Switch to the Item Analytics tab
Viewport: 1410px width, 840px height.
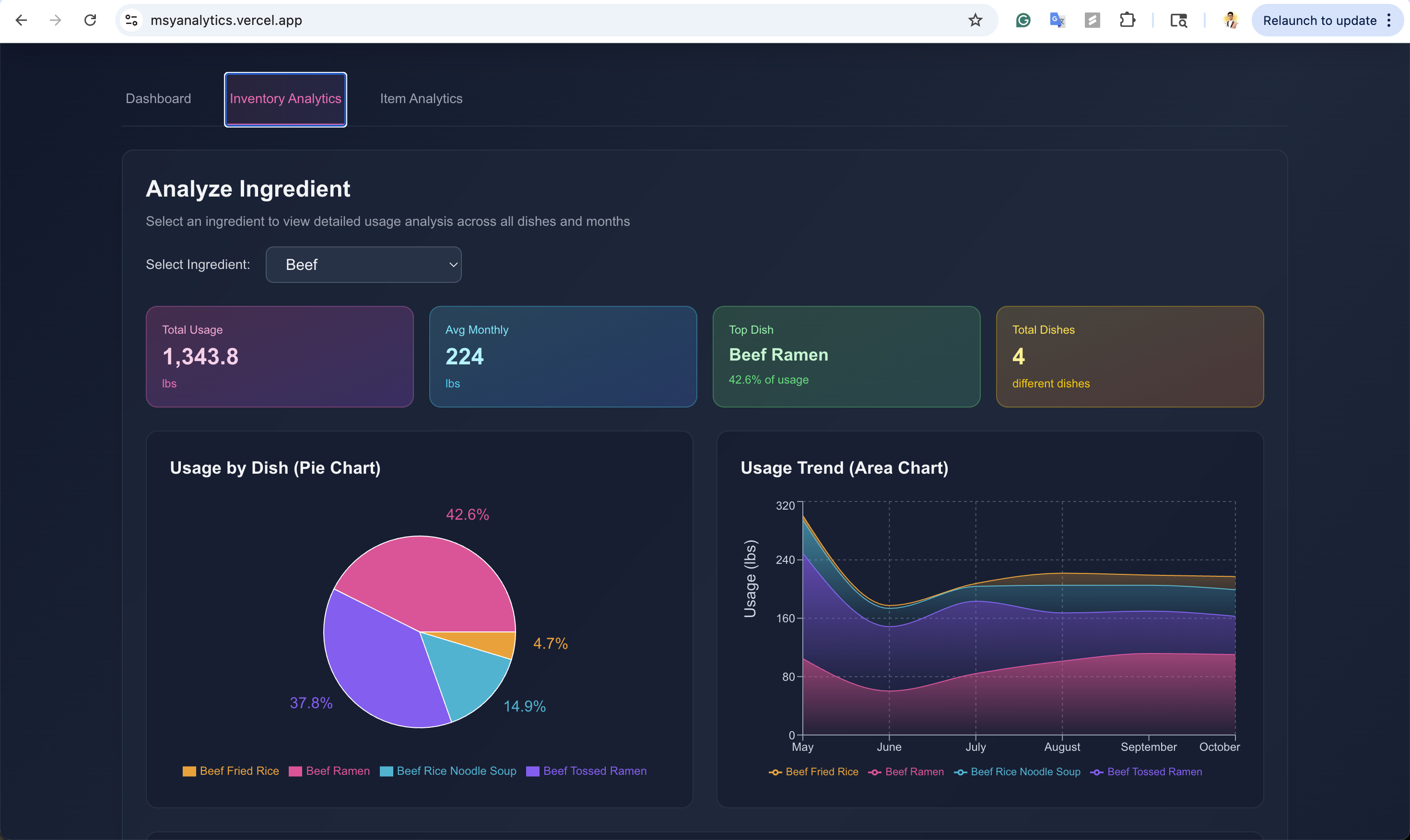click(x=421, y=98)
